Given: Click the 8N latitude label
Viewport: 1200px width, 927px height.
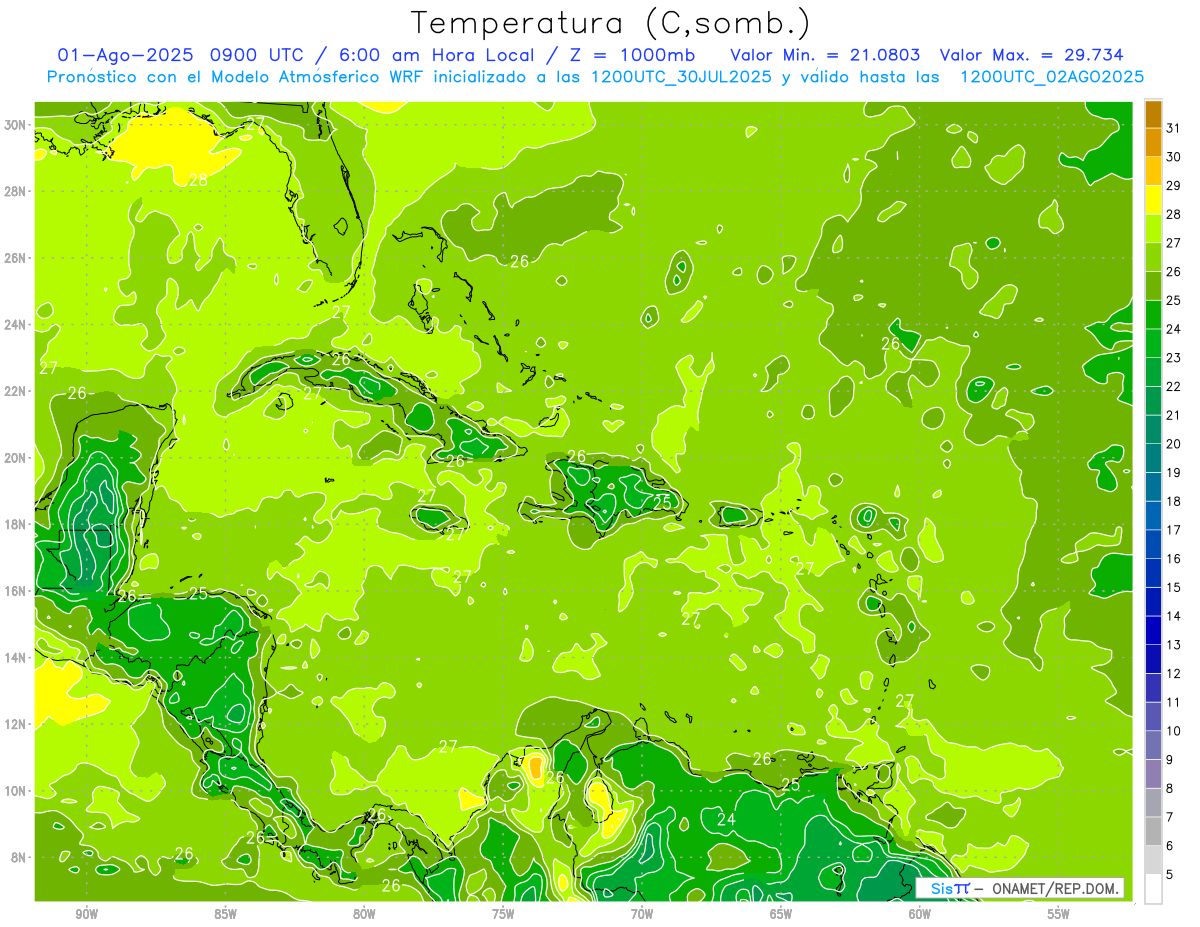Looking at the screenshot, I should (20, 858).
